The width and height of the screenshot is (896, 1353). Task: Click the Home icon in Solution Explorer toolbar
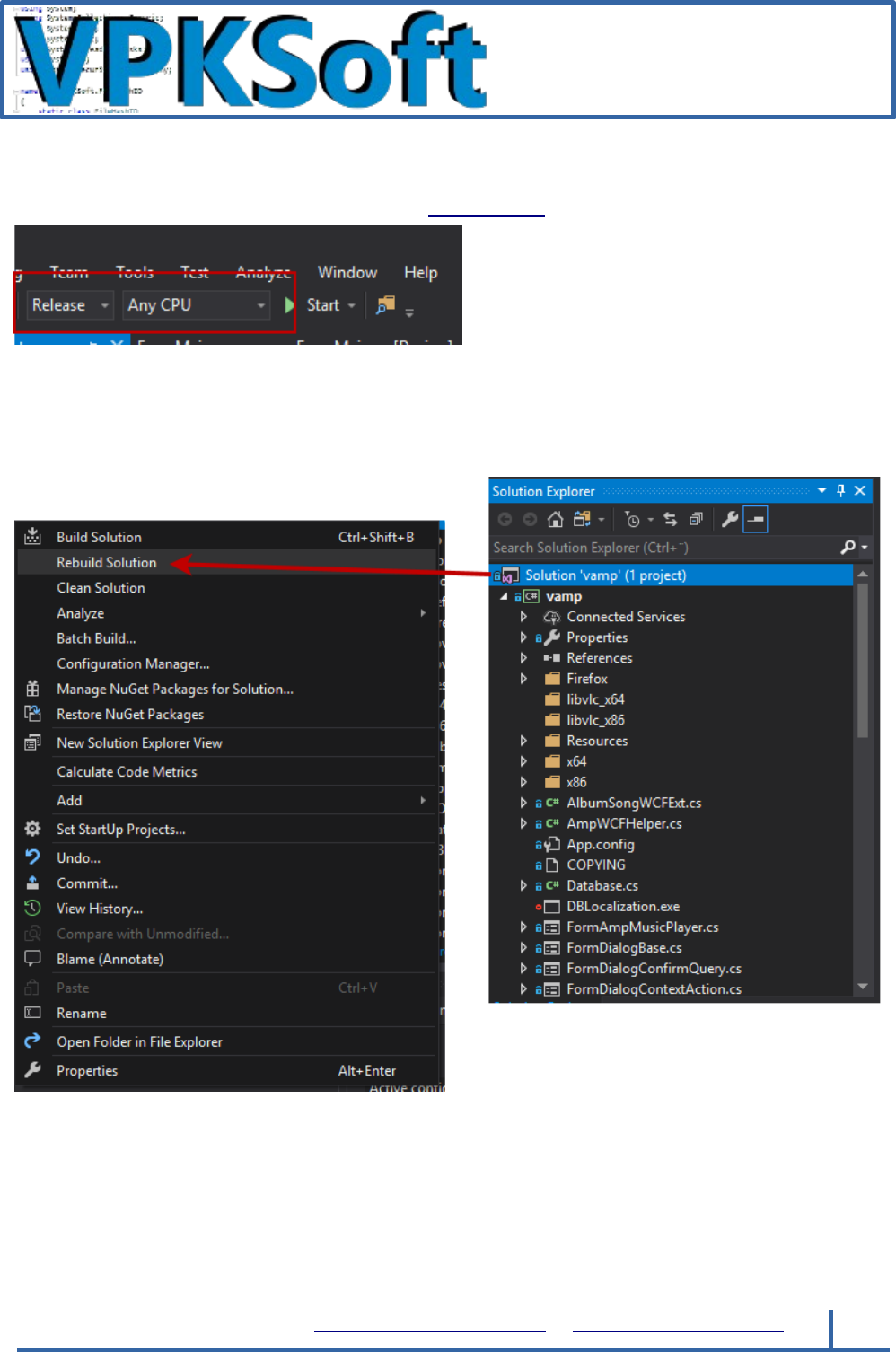(x=555, y=519)
